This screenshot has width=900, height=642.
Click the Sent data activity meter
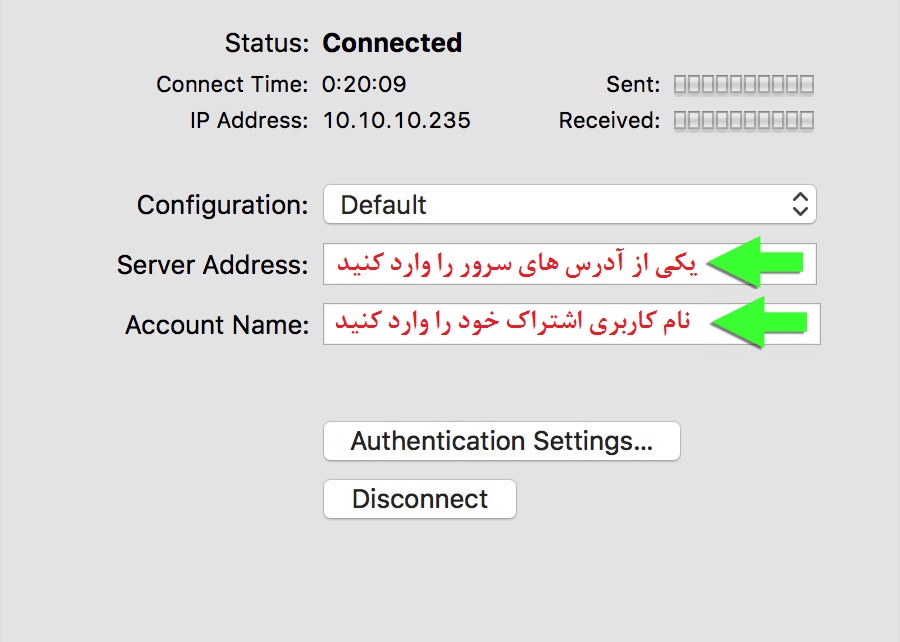743,84
